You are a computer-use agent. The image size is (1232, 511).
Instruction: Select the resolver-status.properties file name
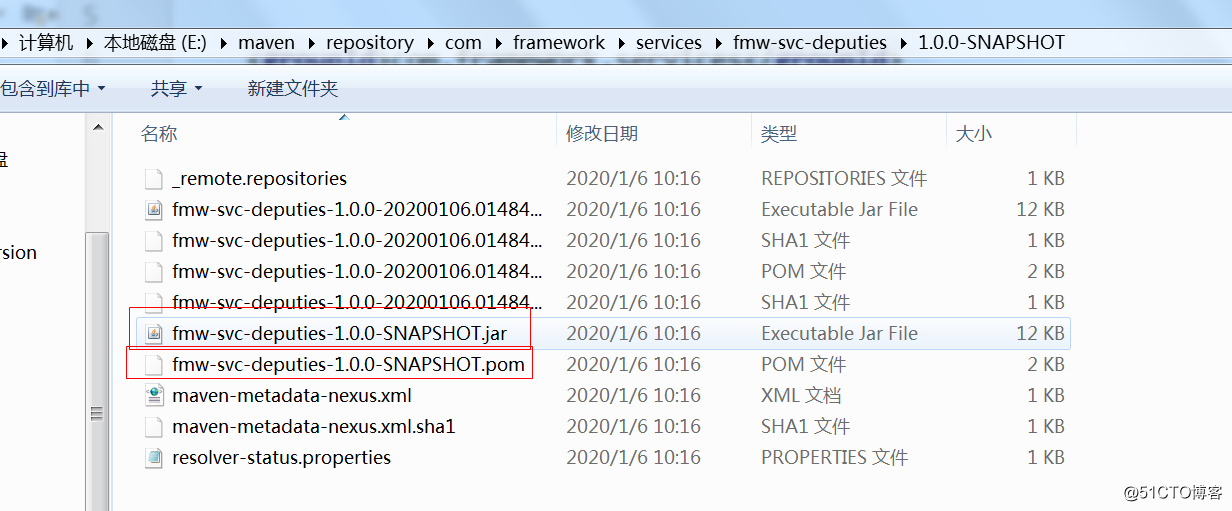click(x=281, y=458)
